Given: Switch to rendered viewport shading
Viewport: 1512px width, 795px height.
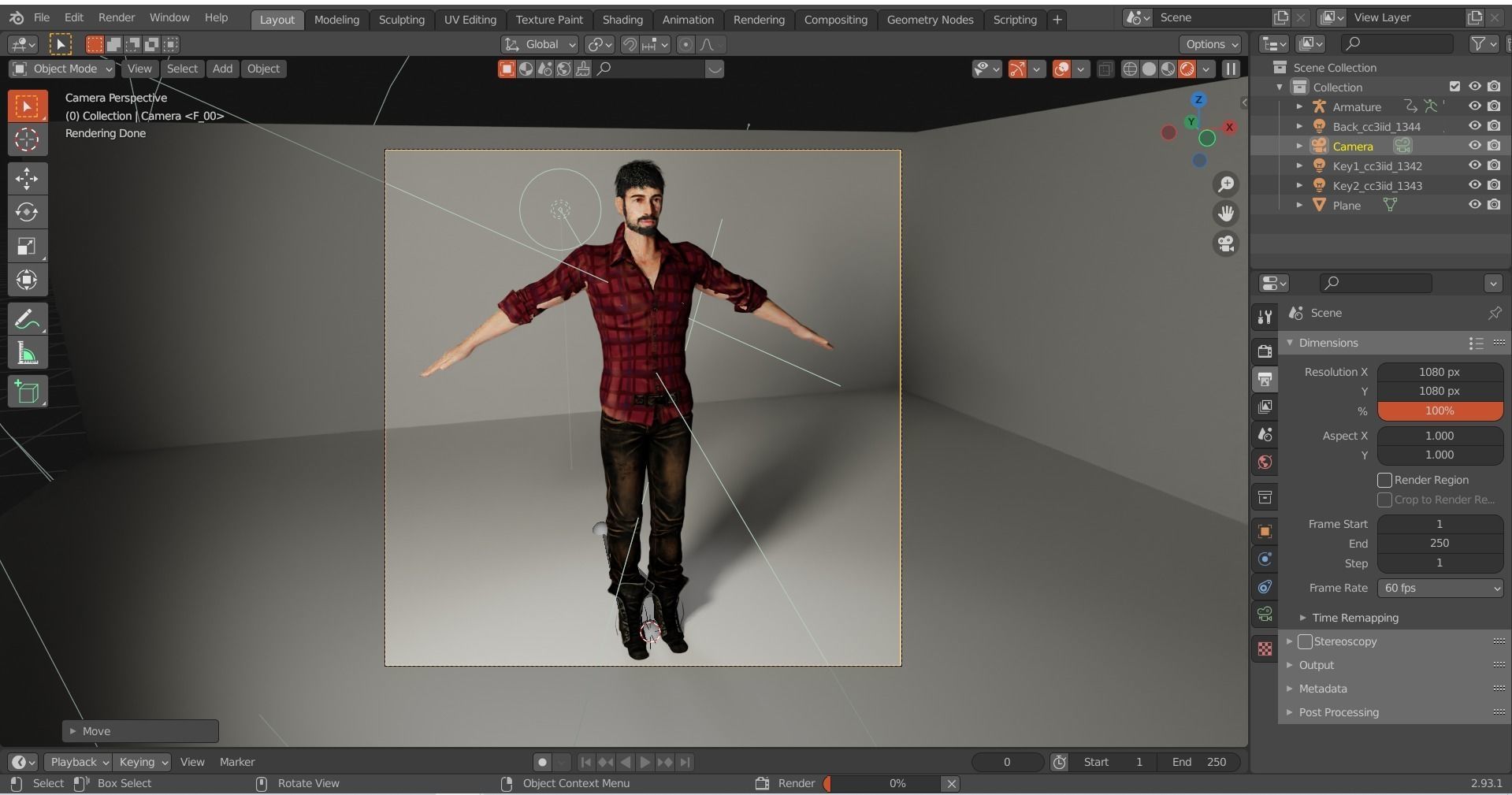Looking at the screenshot, I should 1186,69.
